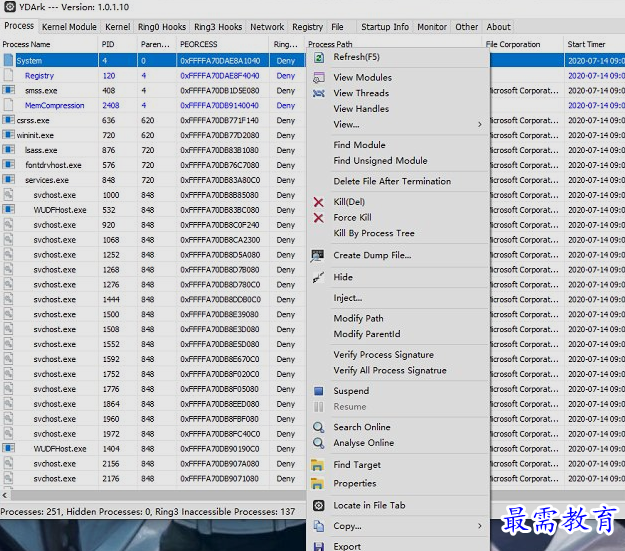Choose Modify ParentId menu entry

click(367, 334)
